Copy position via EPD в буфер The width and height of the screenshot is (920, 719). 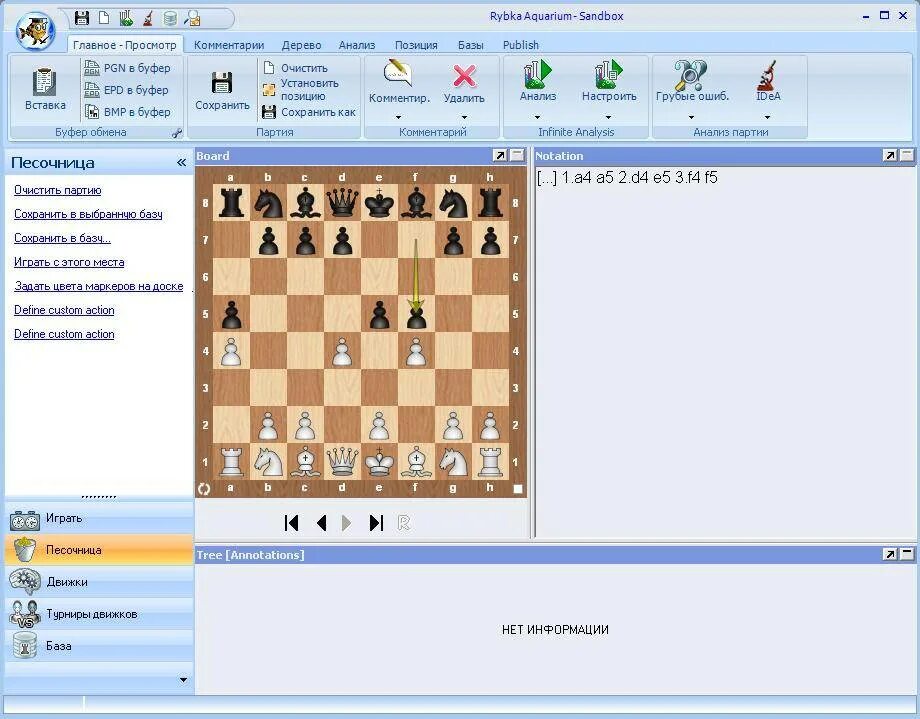(127, 90)
